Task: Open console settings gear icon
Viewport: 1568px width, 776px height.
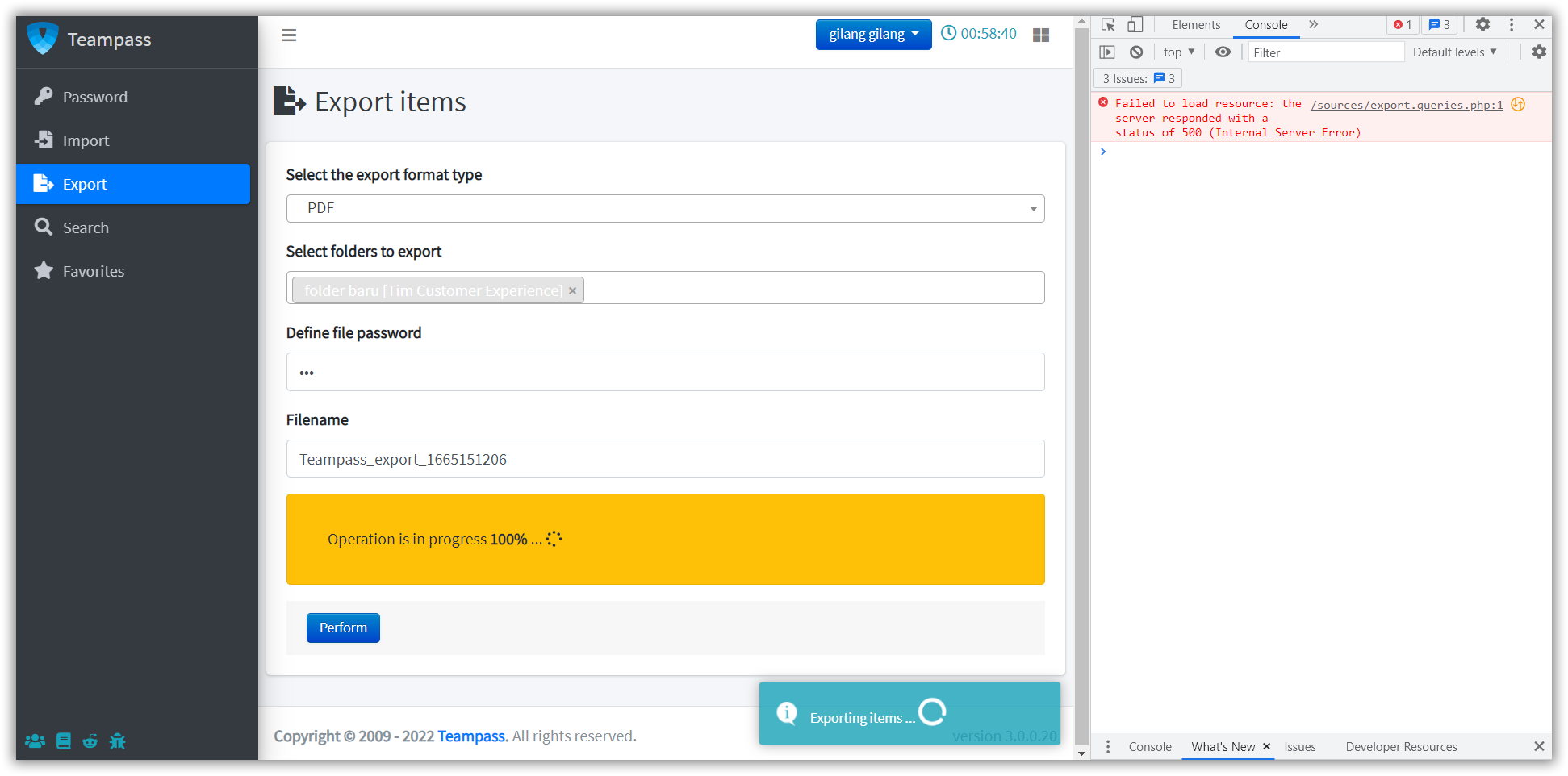Action: pos(1539,52)
